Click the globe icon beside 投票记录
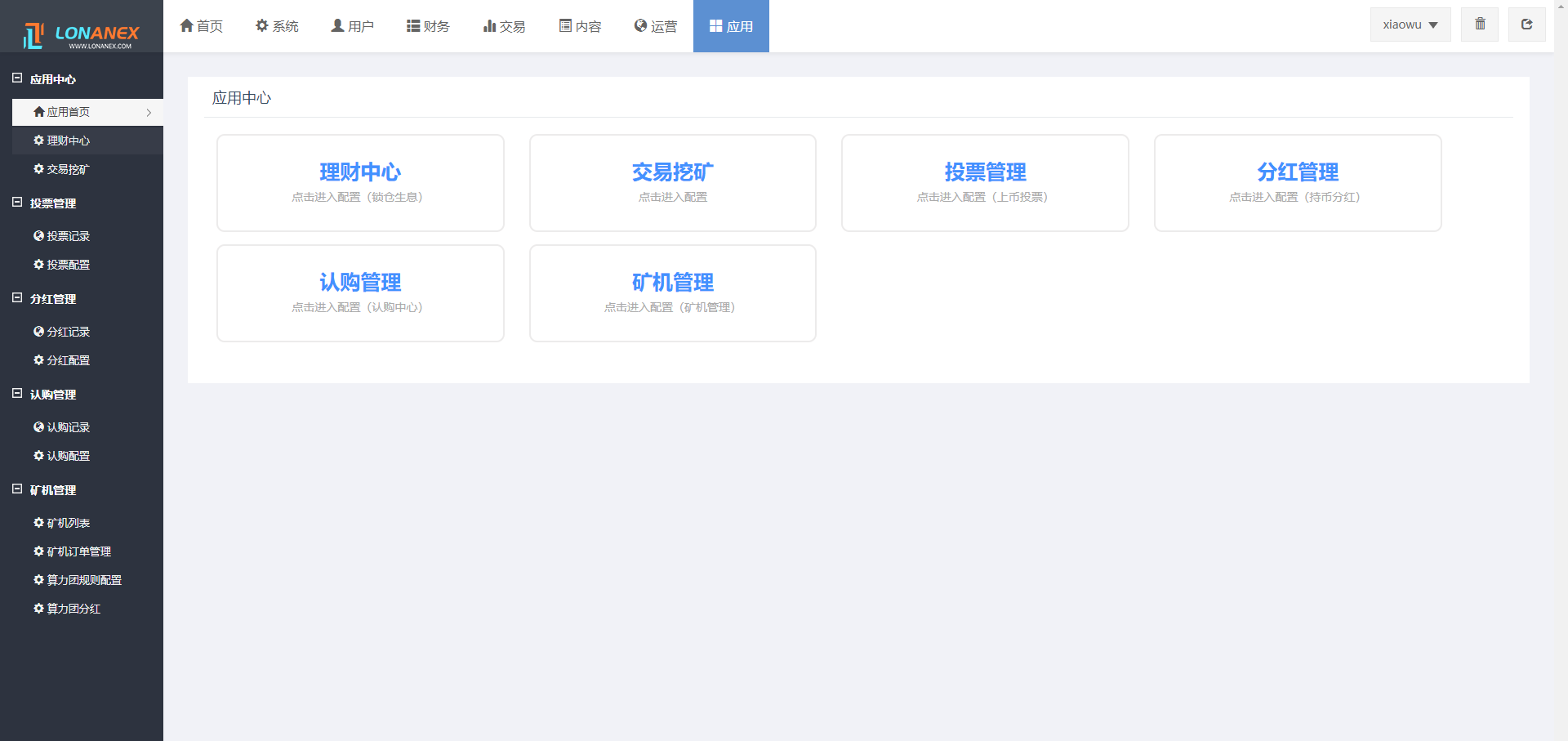This screenshot has width=1568, height=741. [x=38, y=236]
